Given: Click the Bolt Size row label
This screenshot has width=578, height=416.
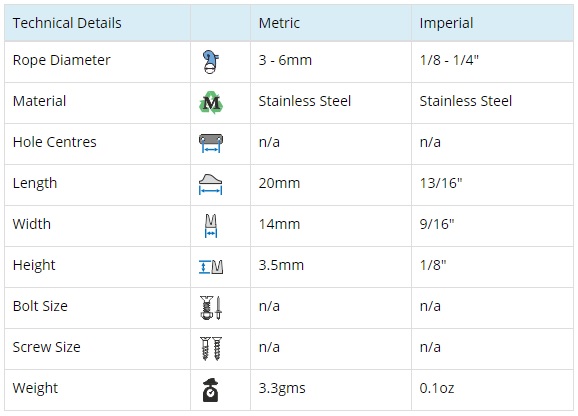Looking at the screenshot, I should pos(40,306).
